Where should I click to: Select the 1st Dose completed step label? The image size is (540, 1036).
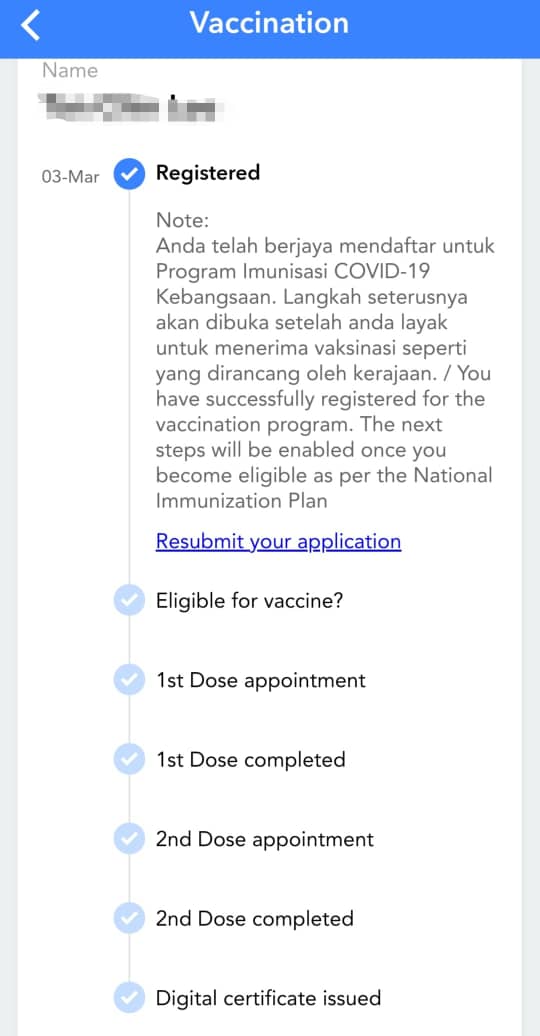251,759
